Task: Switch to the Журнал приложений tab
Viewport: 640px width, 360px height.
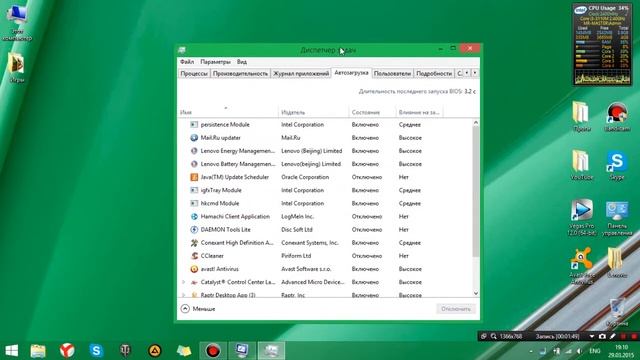Action: tap(301, 73)
